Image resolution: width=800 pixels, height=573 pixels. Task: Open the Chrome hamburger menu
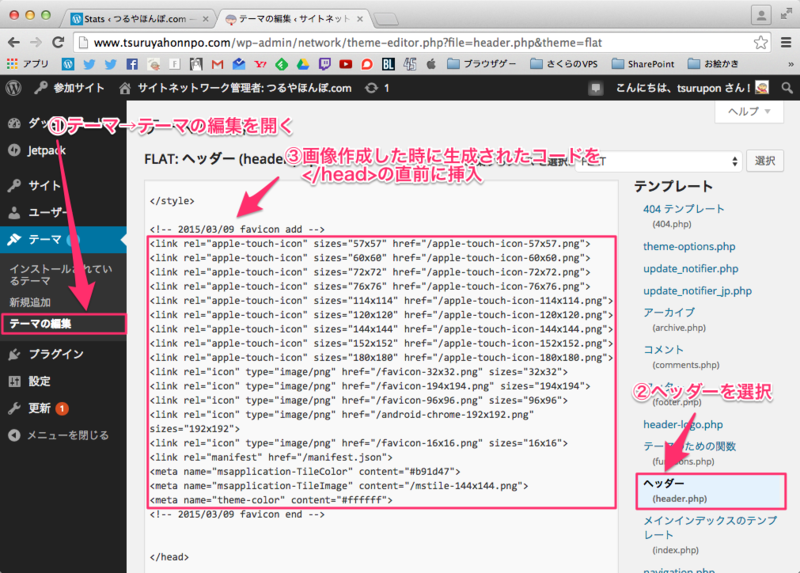point(786,42)
